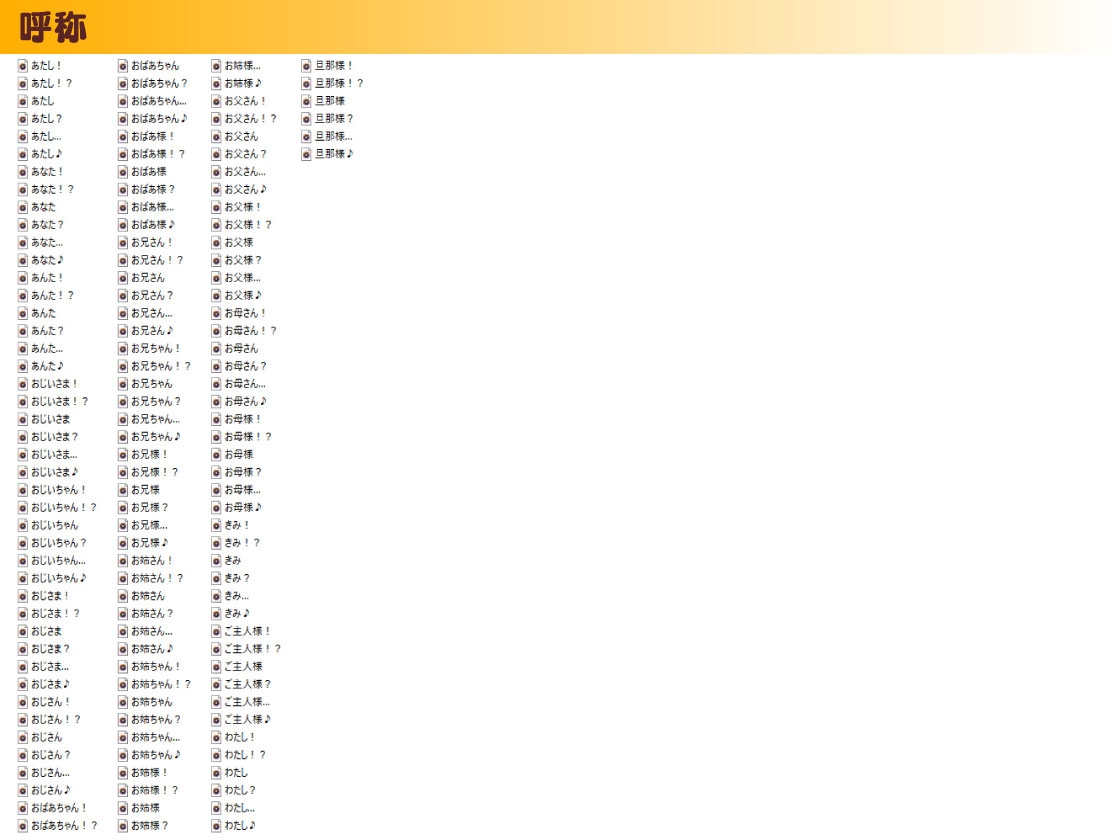Select the audio icon next to きみ！
Viewport: 1120px width, 840px height.
coord(216,525)
